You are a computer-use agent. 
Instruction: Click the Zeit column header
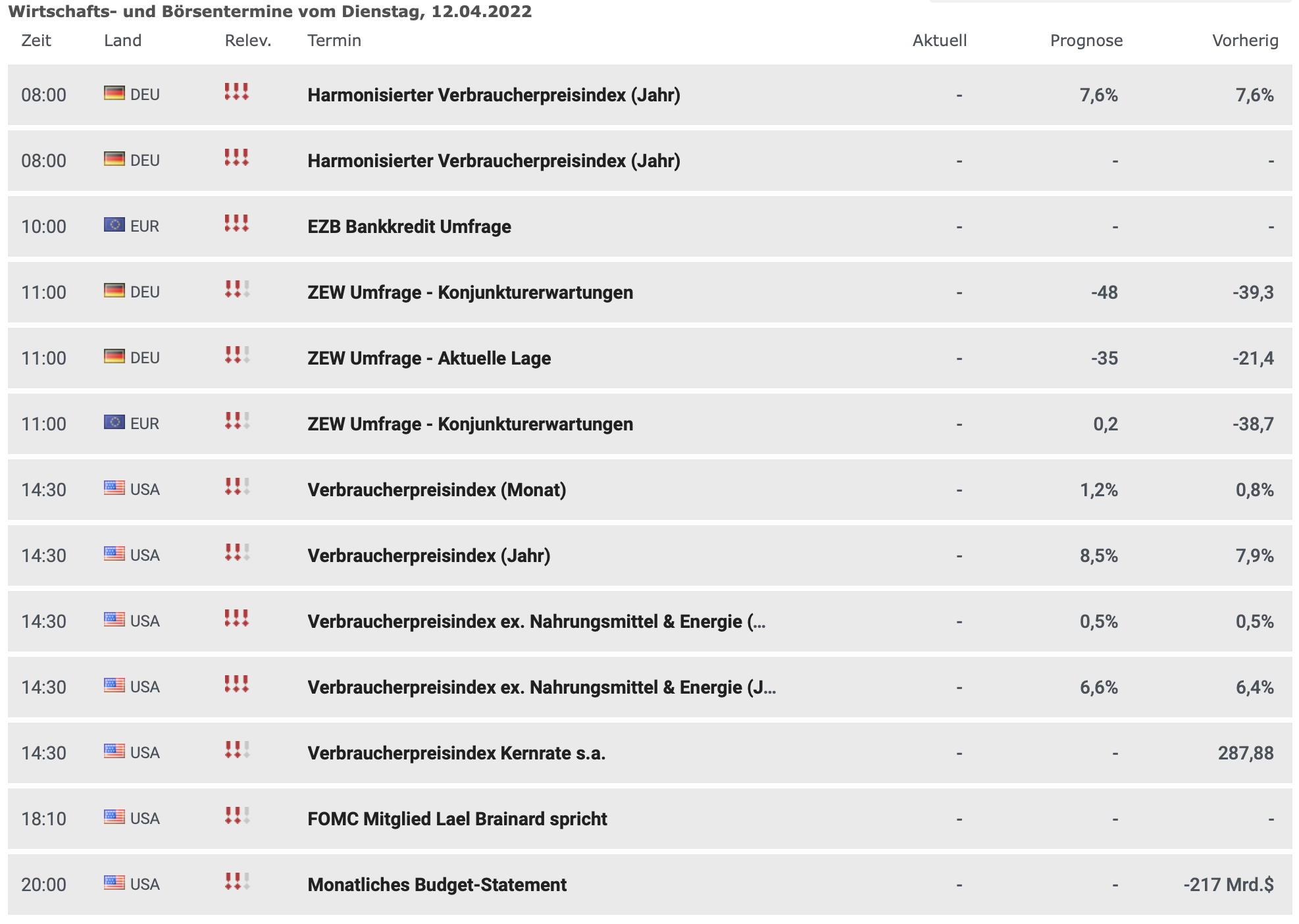(x=36, y=40)
